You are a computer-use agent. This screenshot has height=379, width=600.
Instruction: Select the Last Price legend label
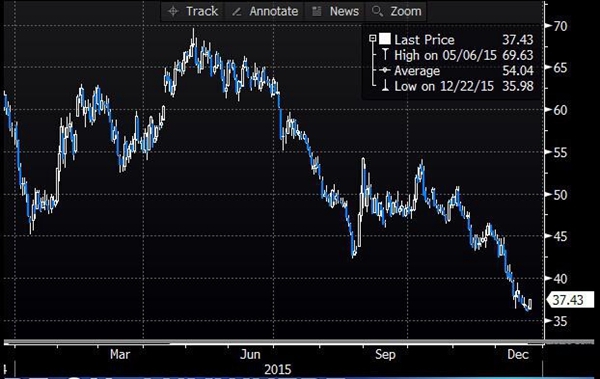424,40
